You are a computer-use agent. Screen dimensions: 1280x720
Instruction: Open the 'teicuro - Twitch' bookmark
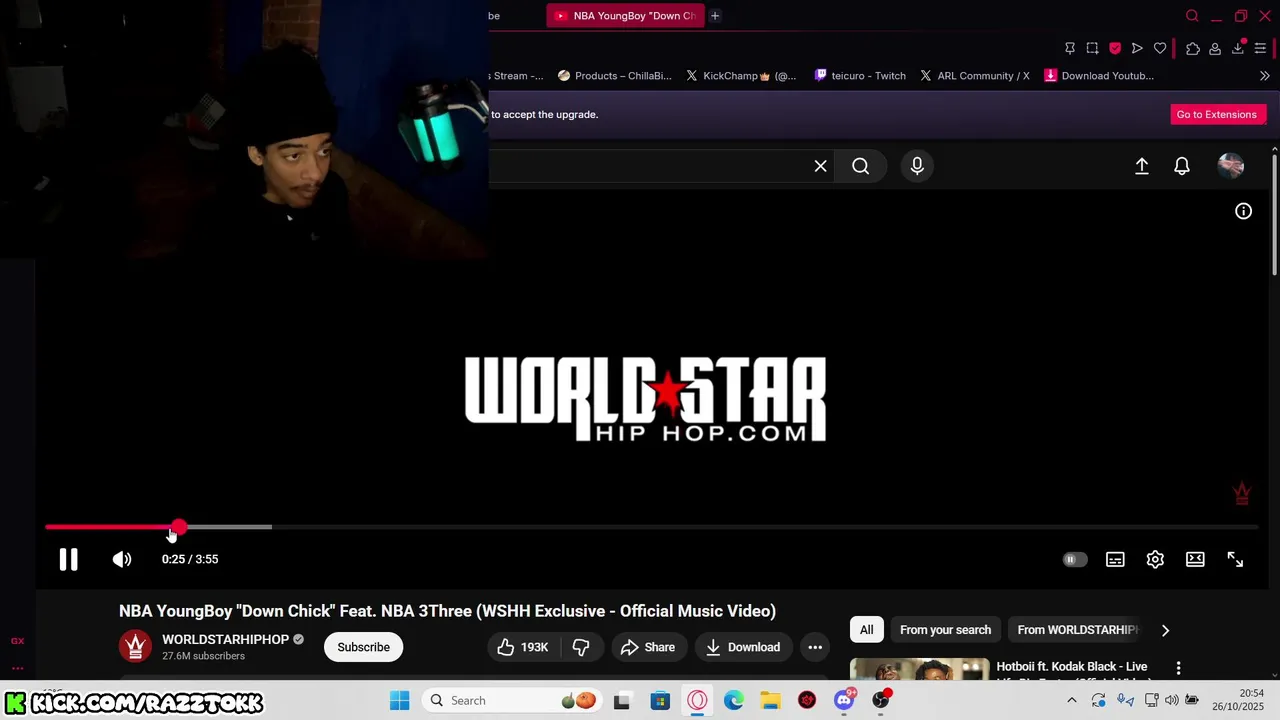860,75
